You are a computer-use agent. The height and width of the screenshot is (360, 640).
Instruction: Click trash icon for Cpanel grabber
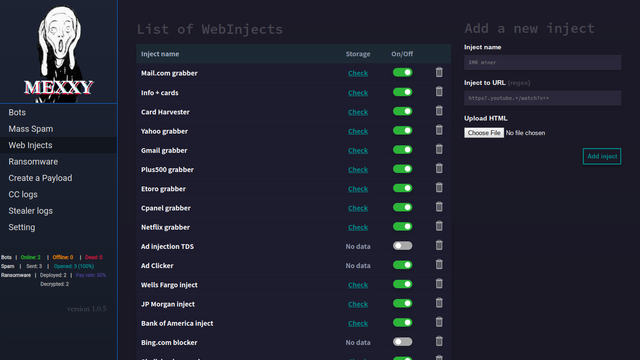point(439,207)
